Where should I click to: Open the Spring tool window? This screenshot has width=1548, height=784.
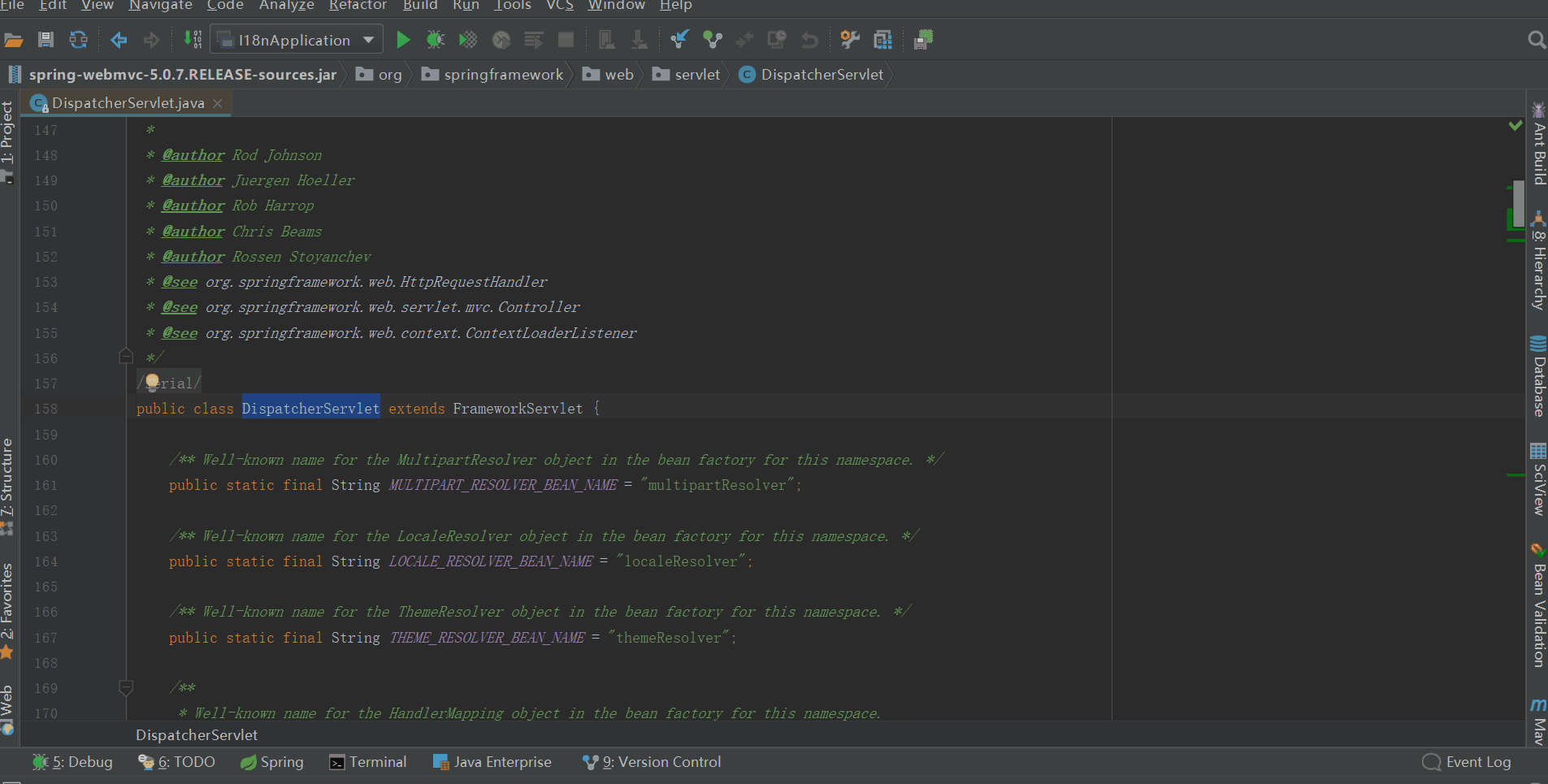coord(272,762)
